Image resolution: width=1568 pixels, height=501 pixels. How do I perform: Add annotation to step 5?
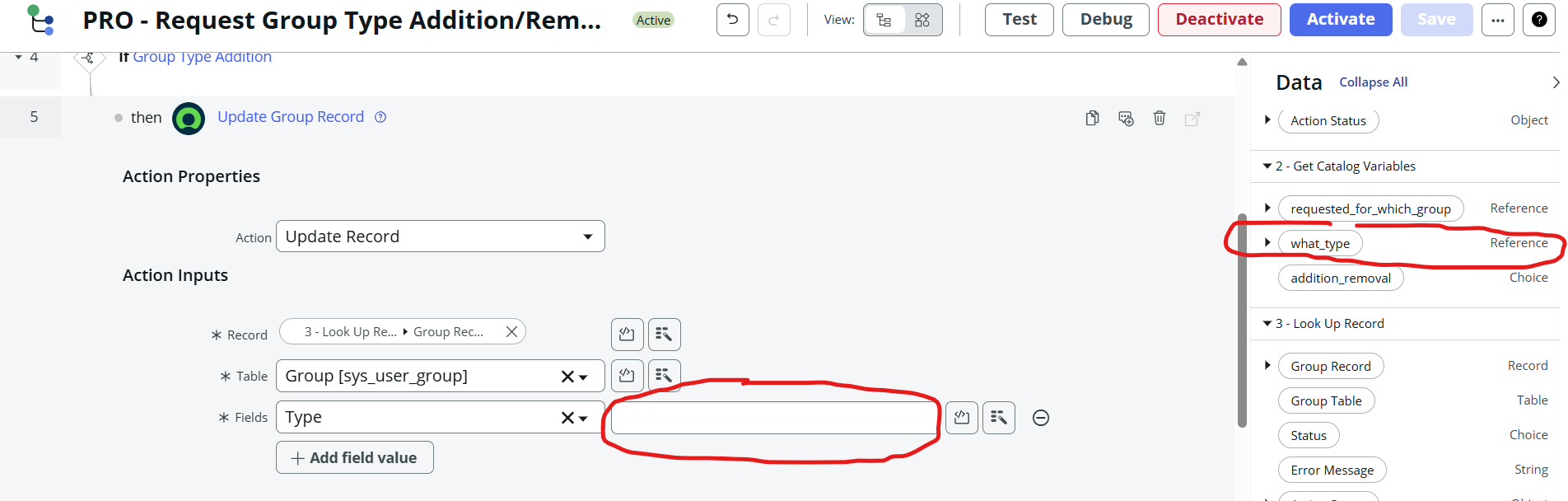pos(1126,118)
